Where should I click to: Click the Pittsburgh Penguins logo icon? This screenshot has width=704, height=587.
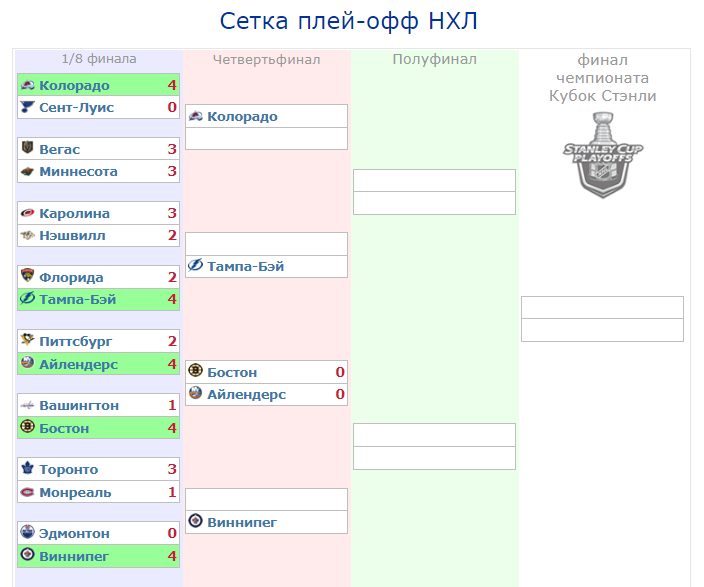point(27,340)
